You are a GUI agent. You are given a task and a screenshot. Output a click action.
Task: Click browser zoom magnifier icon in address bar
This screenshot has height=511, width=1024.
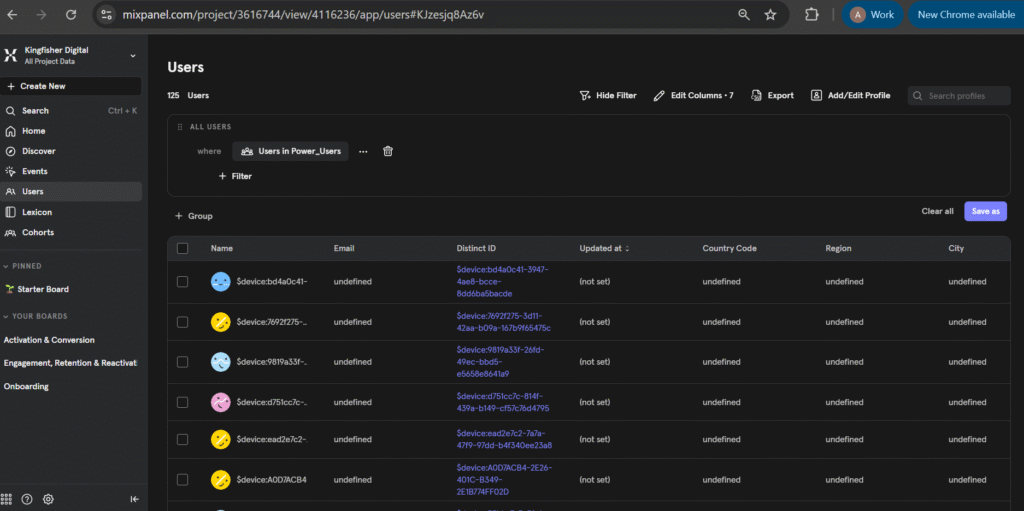click(x=744, y=14)
